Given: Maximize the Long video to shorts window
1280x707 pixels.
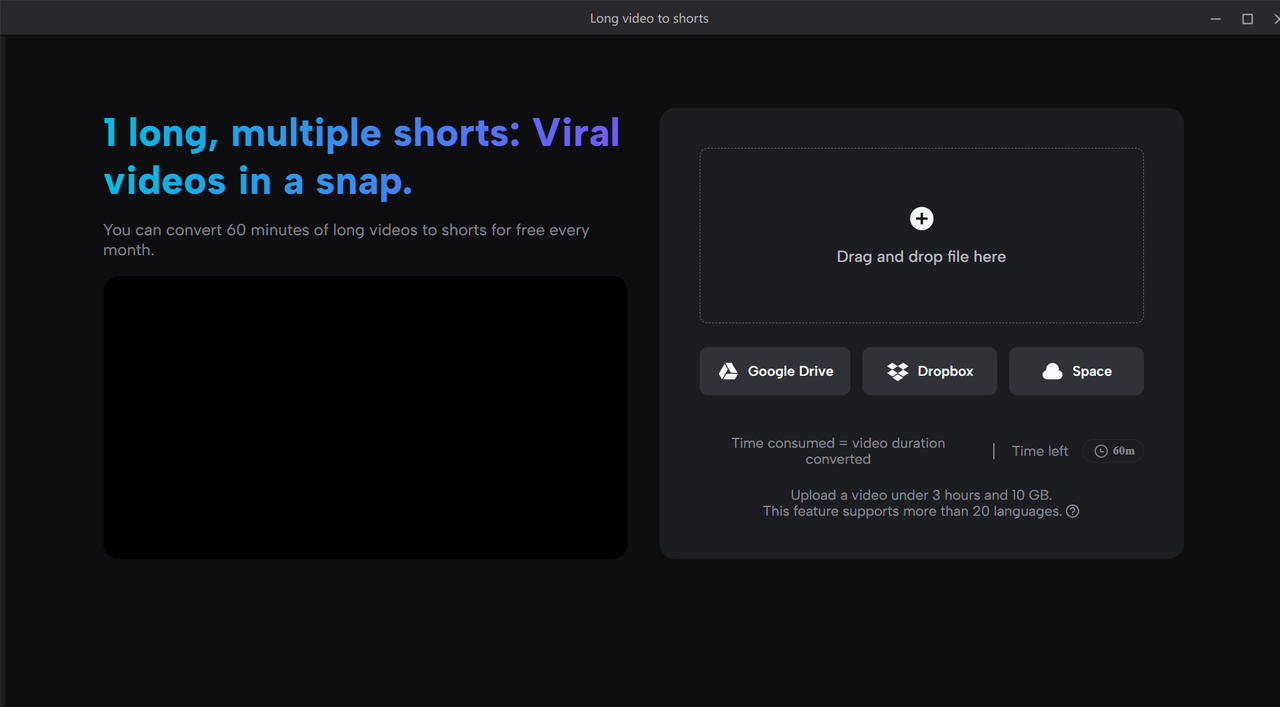Looking at the screenshot, I should click(1247, 19).
